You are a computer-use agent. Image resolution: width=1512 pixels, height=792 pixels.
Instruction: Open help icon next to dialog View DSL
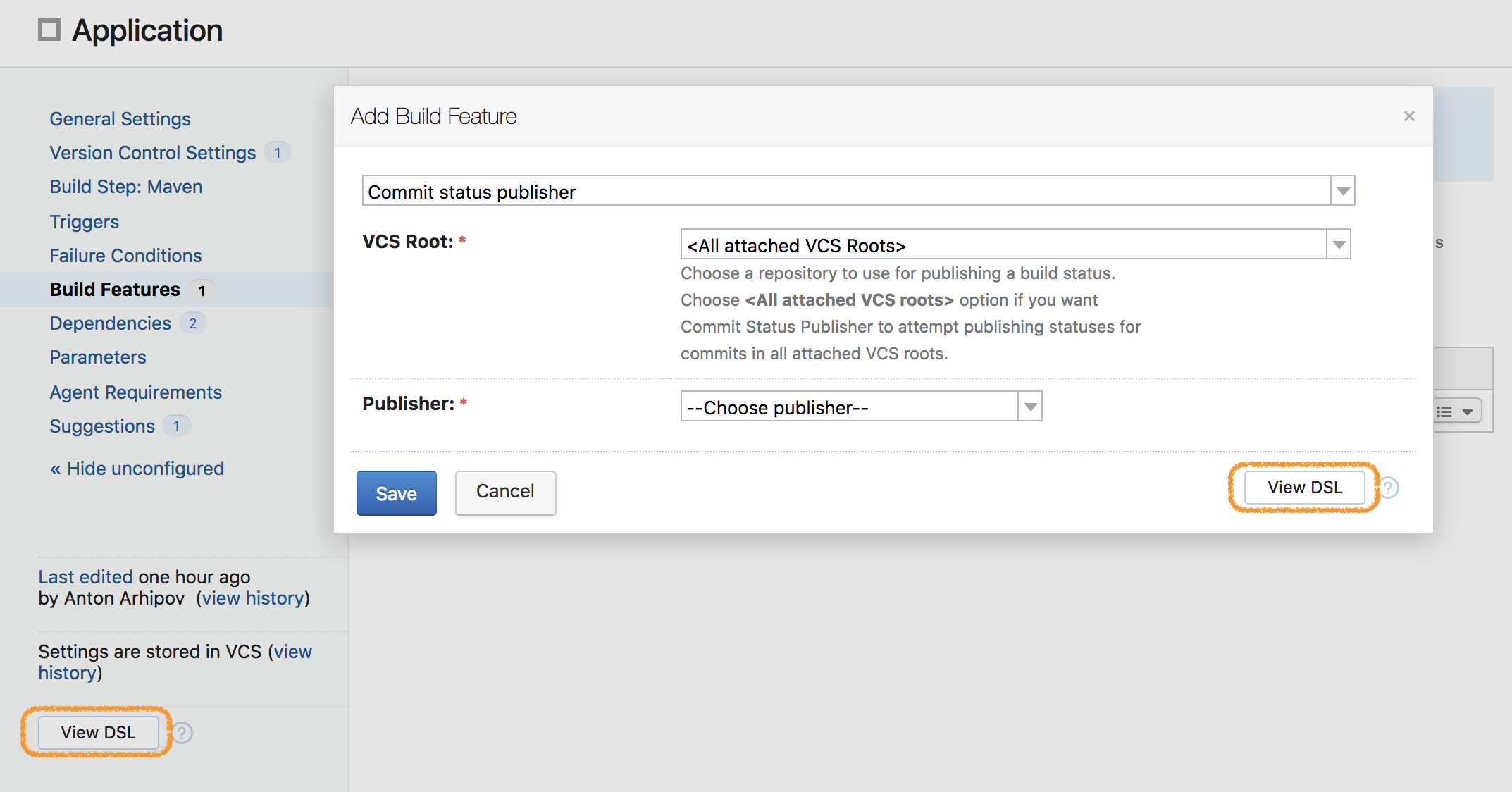coord(1388,488)
